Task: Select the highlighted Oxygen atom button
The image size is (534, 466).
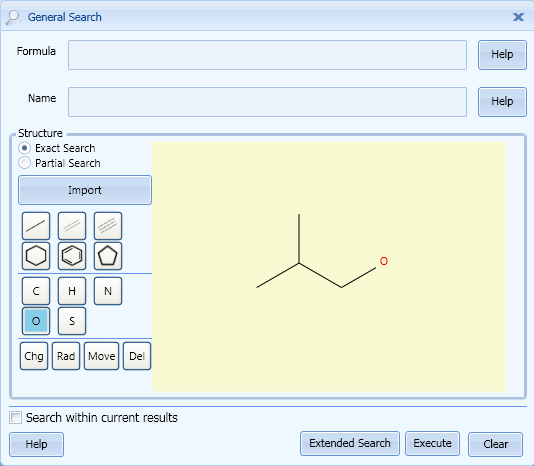Action: 36,321
